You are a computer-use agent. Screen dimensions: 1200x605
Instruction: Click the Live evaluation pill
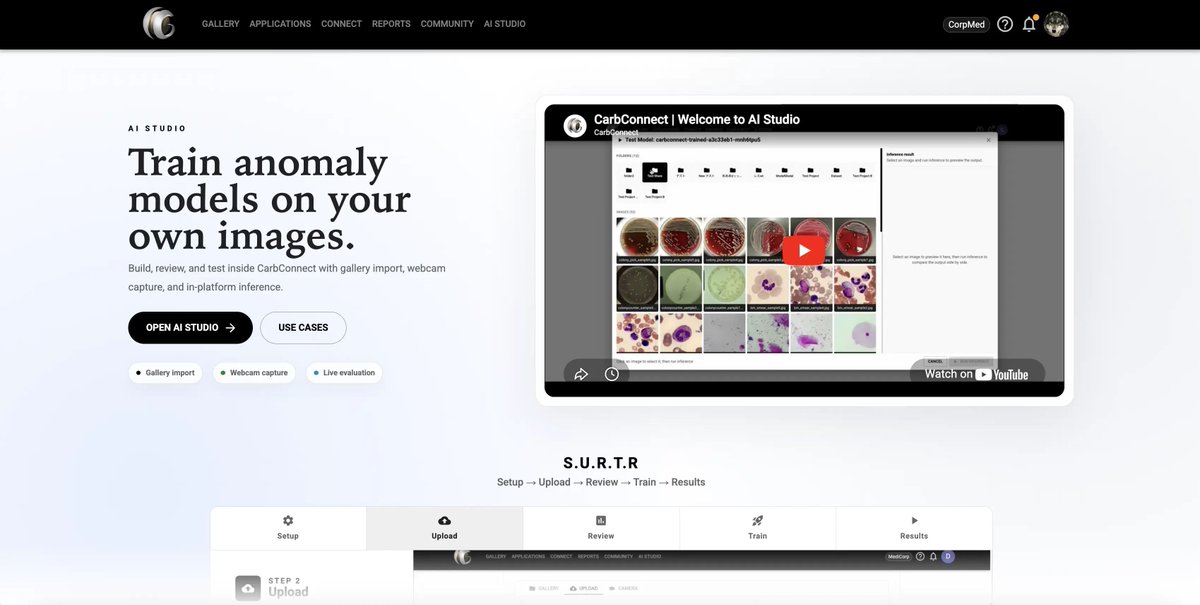pyautogui.click(x=344, y=373)
